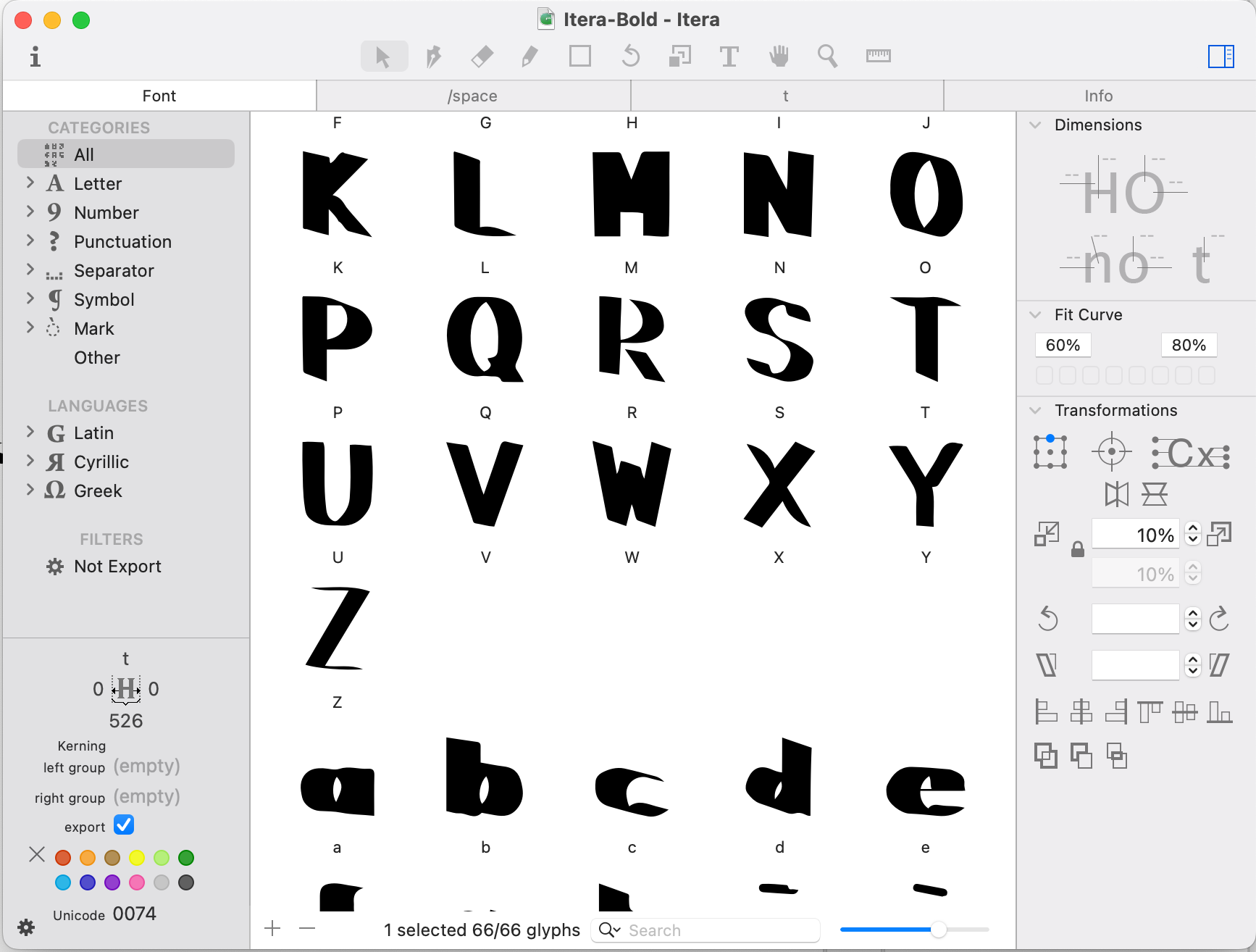This screenshot has width=1256, height=952.
Task: Click the flip horizontal mirror icon
Action: (1116, 495)
